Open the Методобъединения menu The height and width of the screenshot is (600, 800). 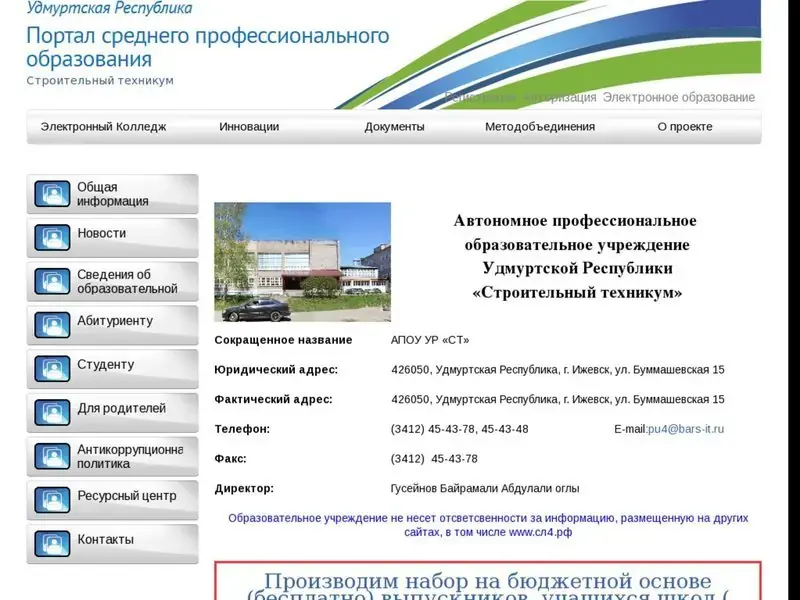pos(540,127)
